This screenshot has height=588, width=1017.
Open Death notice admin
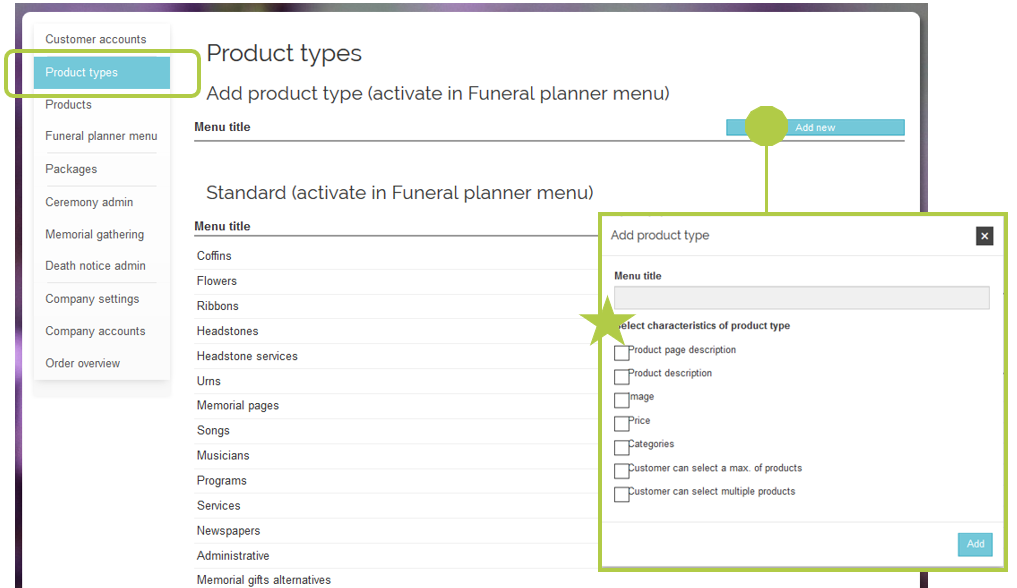95,266
